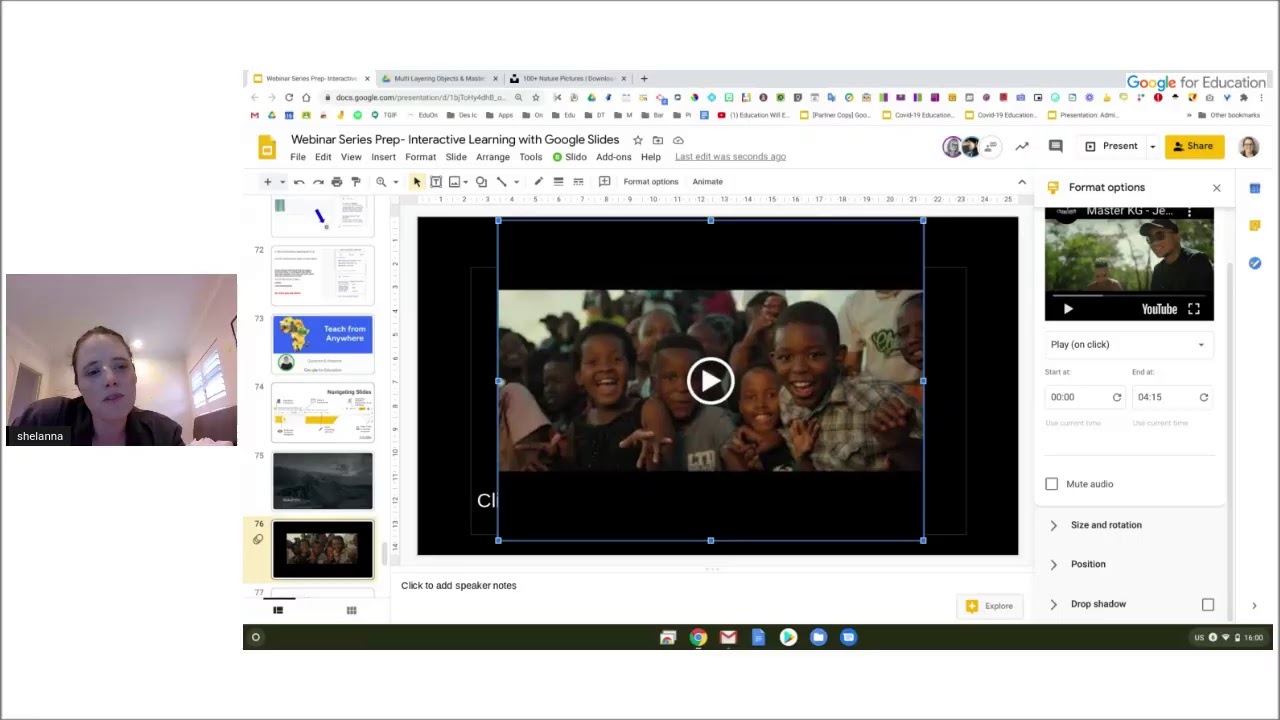The image size is (1280, 720).
Task: Click the Move to folder icon
Action: tap(658, 140)
